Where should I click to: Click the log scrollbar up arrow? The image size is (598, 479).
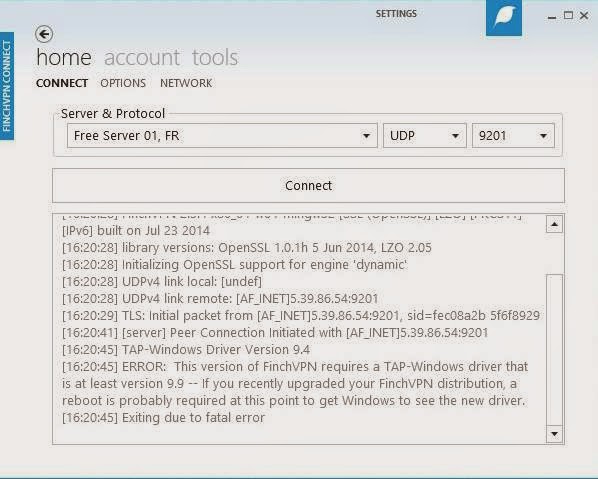[554, 224]
